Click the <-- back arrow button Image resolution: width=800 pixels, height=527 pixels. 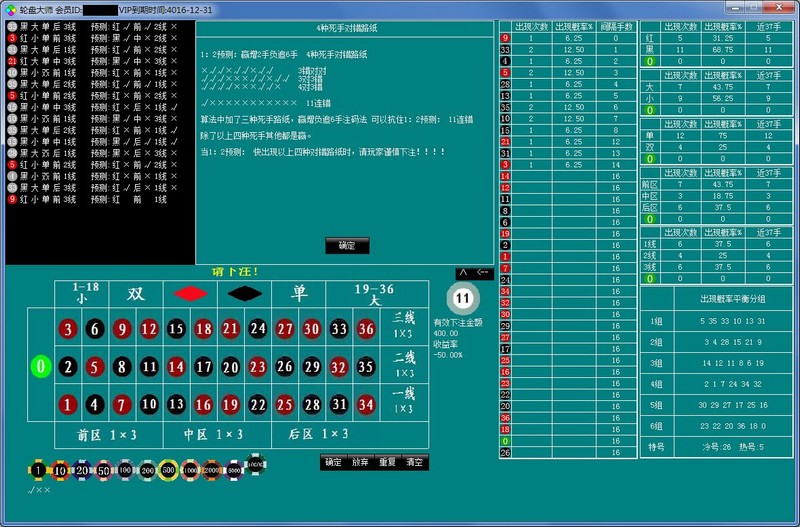484,272
